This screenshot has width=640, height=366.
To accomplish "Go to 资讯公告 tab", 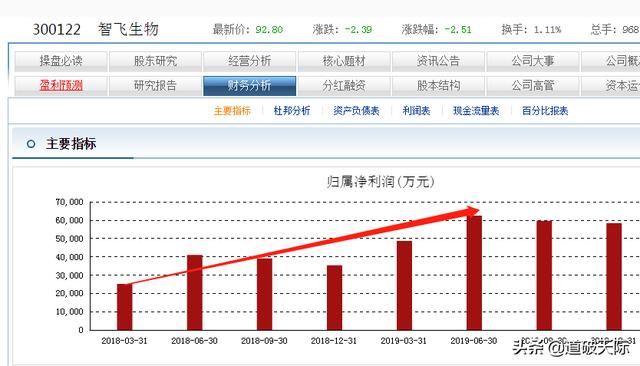I will pyautogui.click(x=438, y=61).
